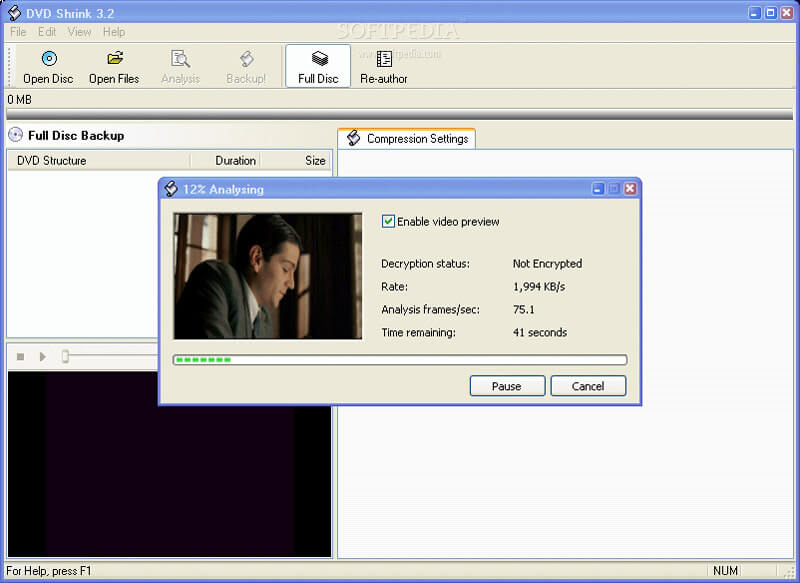
Task: Select the Open Files toolbar icon
Action: tap(113, 66)
